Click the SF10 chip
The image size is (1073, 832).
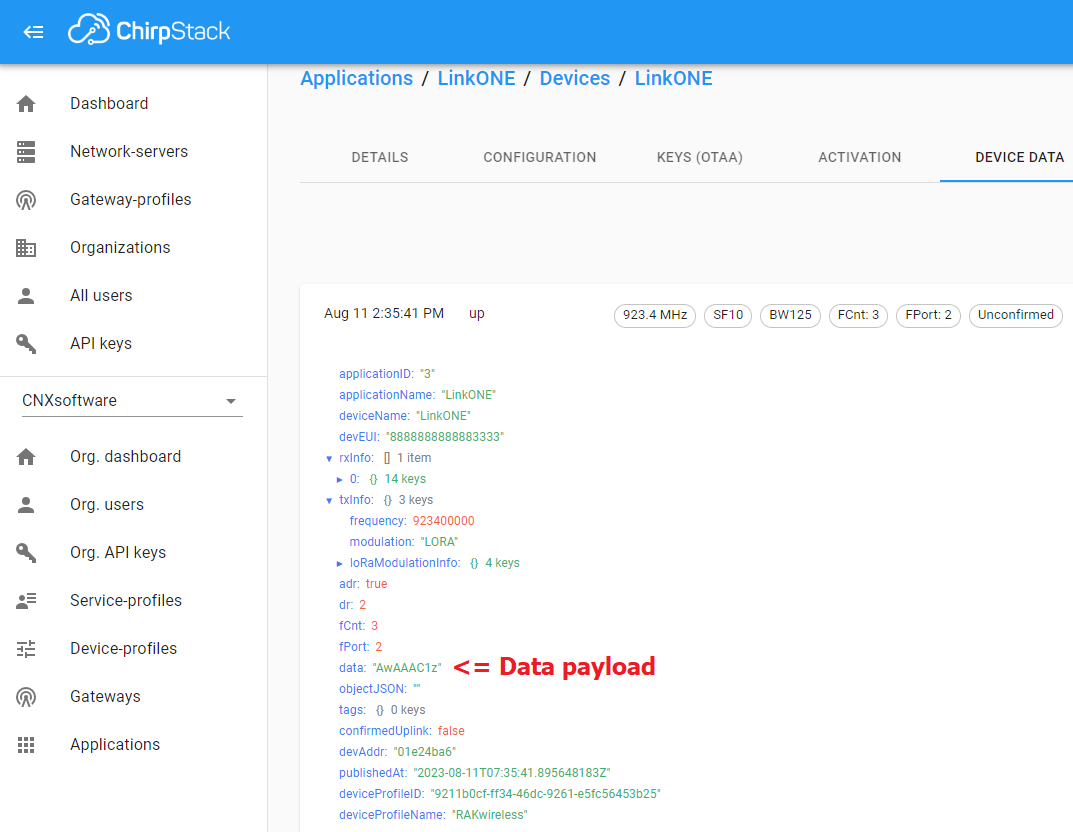click(728, 315)
